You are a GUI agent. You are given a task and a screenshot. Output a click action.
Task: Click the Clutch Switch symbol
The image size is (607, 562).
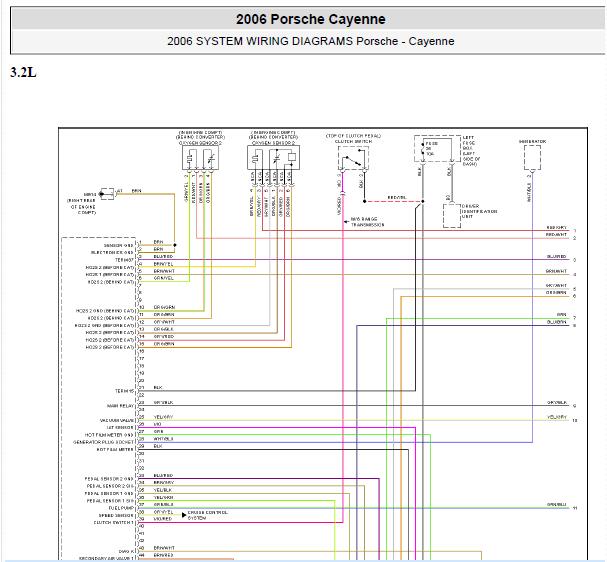tap(353, 158)
